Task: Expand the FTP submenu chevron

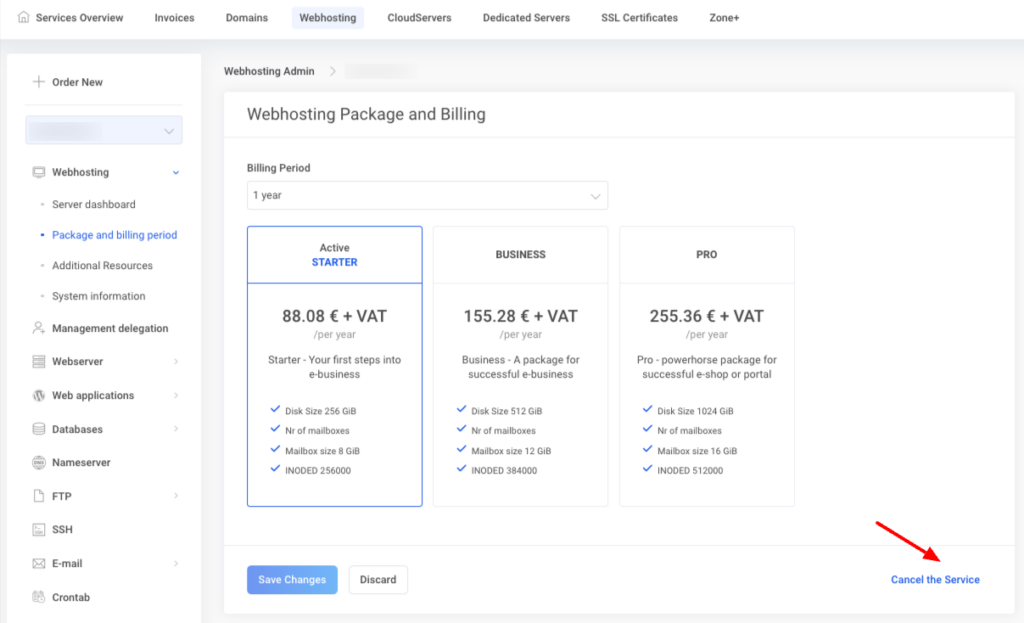Action: (x=176, y=496)
